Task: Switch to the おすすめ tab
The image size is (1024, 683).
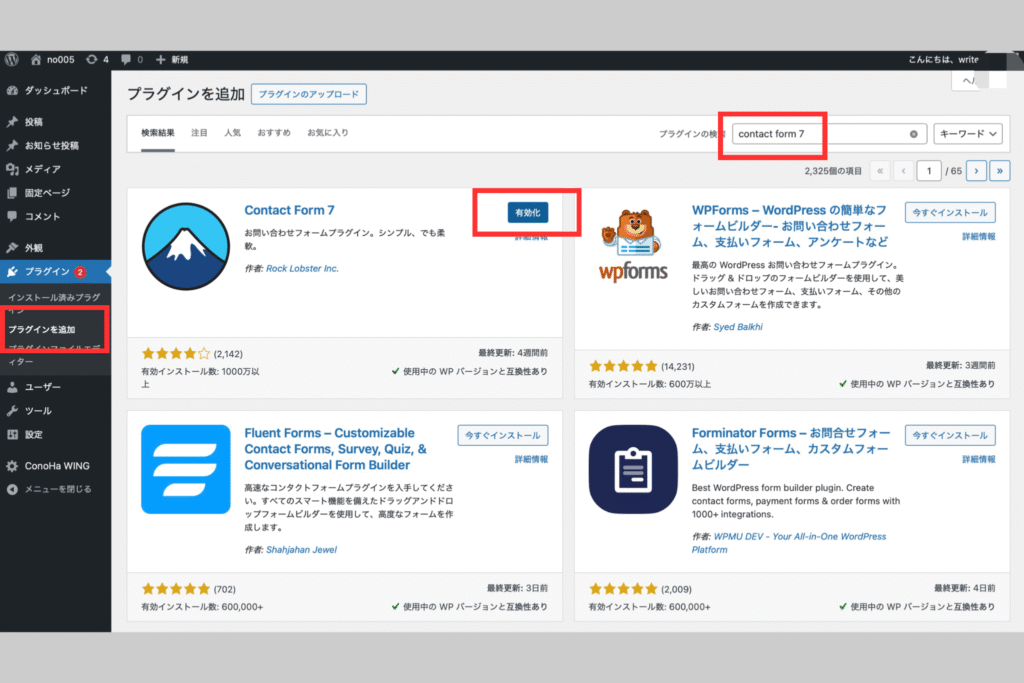Action: [273, 132]
